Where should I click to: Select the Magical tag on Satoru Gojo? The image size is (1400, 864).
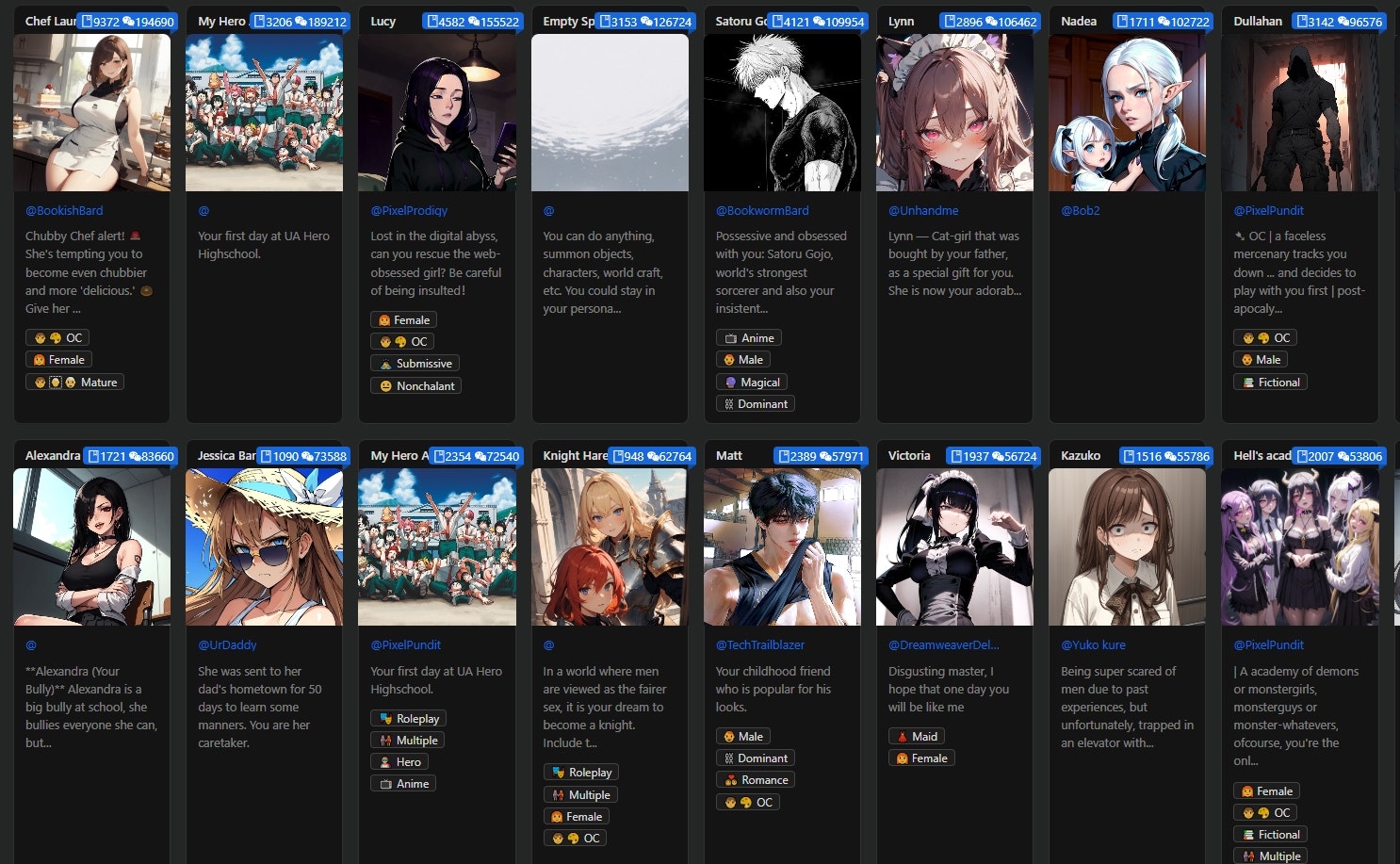[752, 383]
